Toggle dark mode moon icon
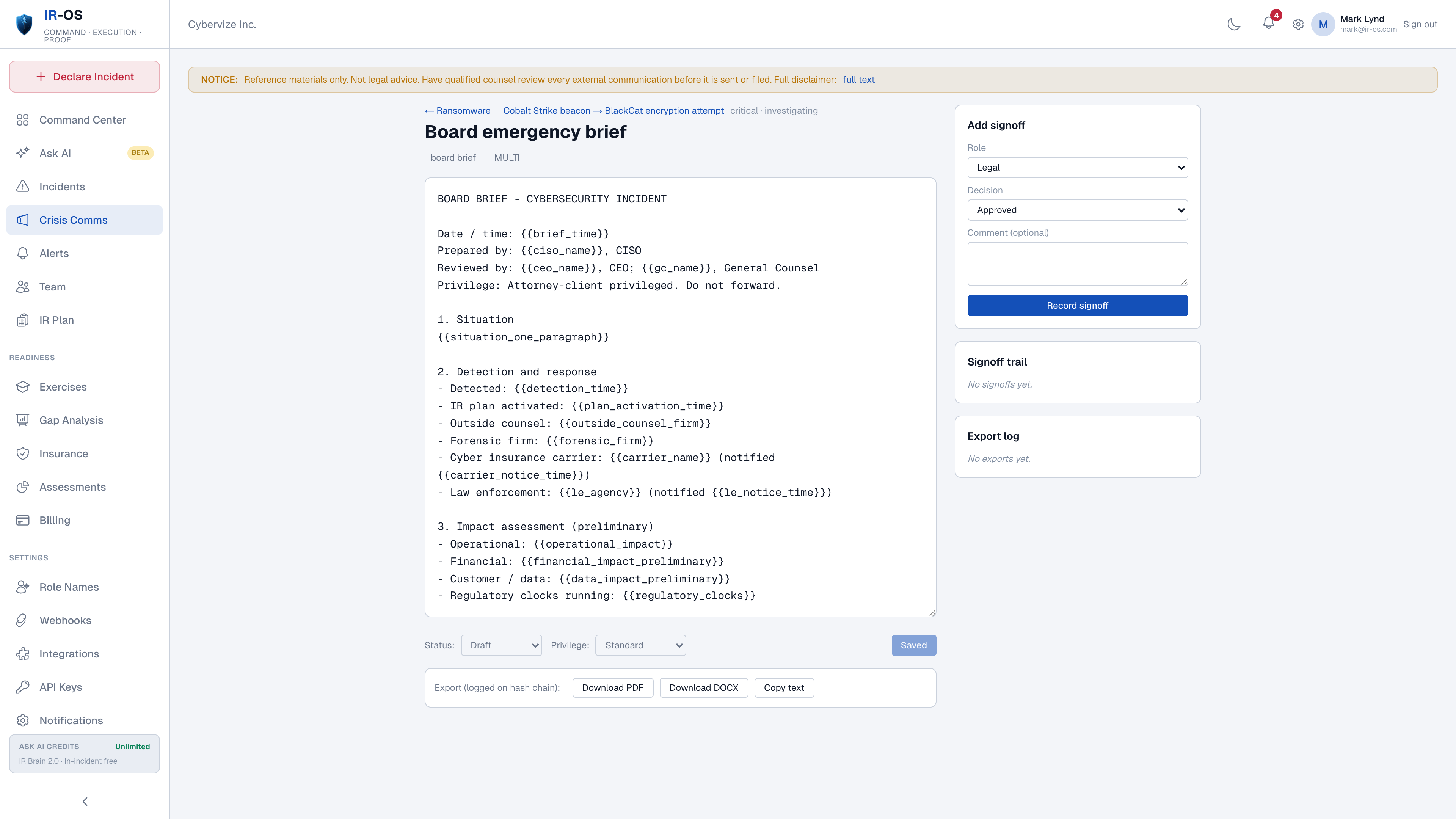Image resolution: width=1456 pixels, height=819 pixels. click(x=1234, y=24)
